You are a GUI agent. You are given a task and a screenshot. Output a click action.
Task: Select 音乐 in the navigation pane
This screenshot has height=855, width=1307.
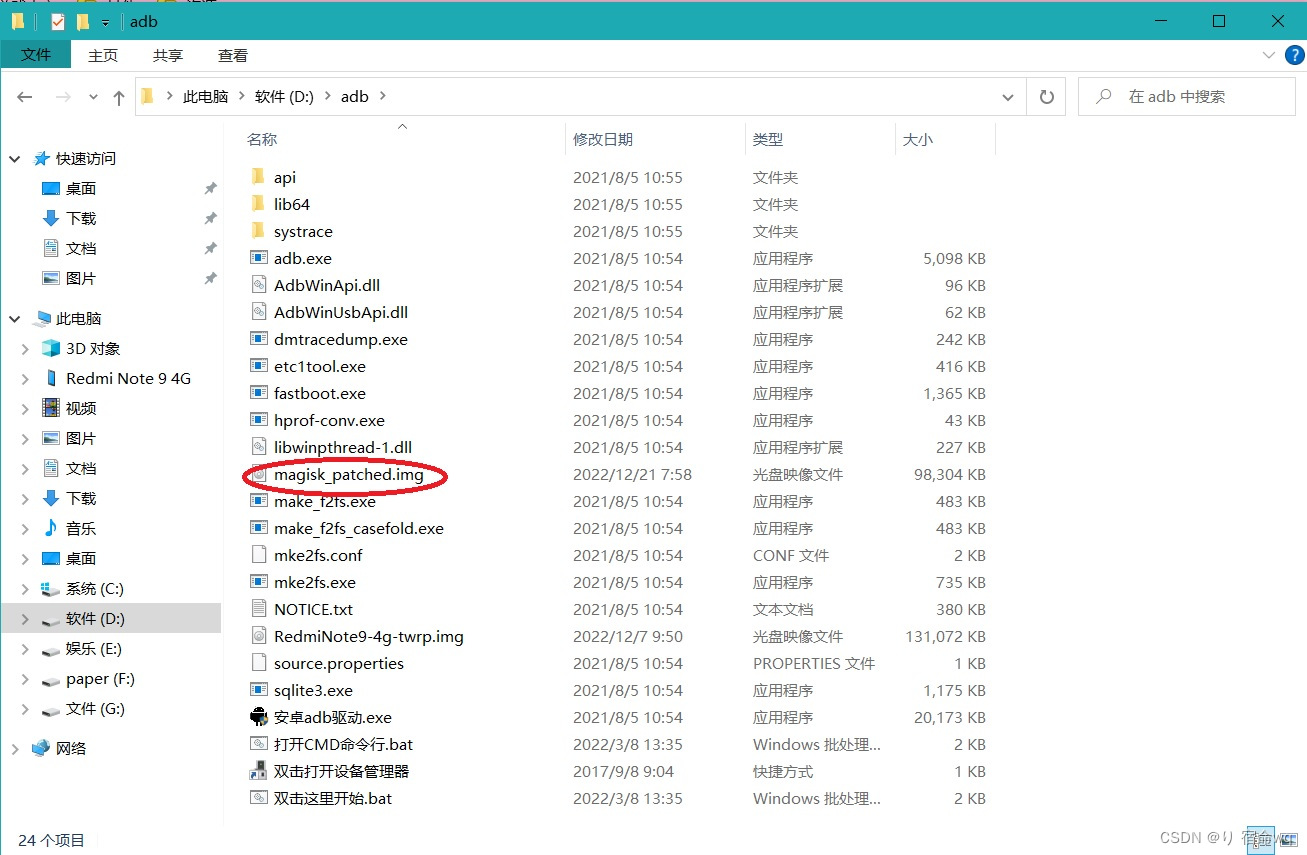coord(81,528)
